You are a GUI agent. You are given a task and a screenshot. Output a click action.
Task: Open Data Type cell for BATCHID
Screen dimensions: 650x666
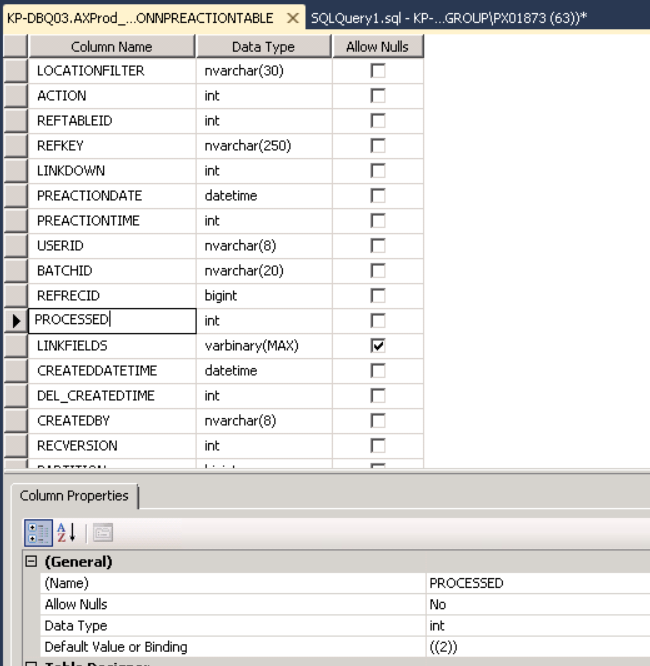(264, 271)
